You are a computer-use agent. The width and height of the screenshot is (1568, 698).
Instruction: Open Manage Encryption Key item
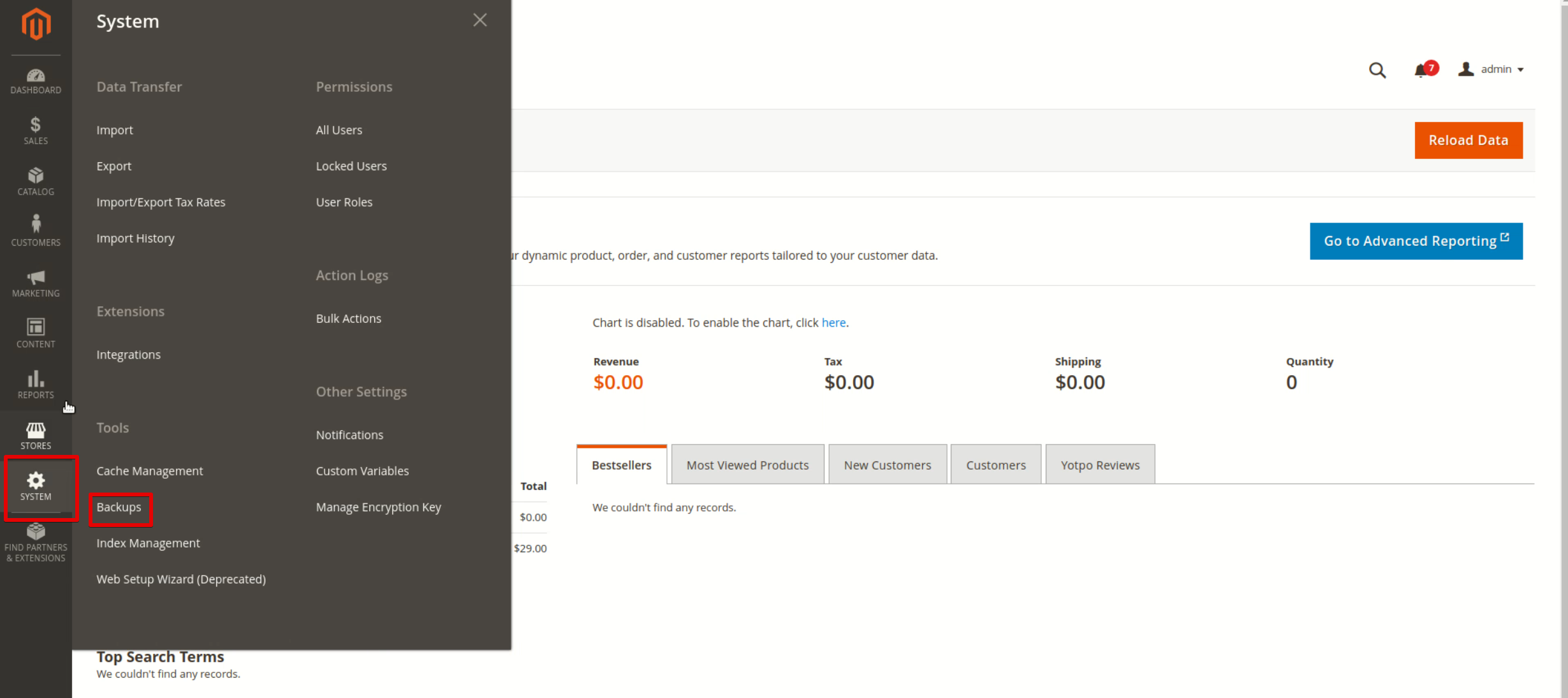point(378,507)
